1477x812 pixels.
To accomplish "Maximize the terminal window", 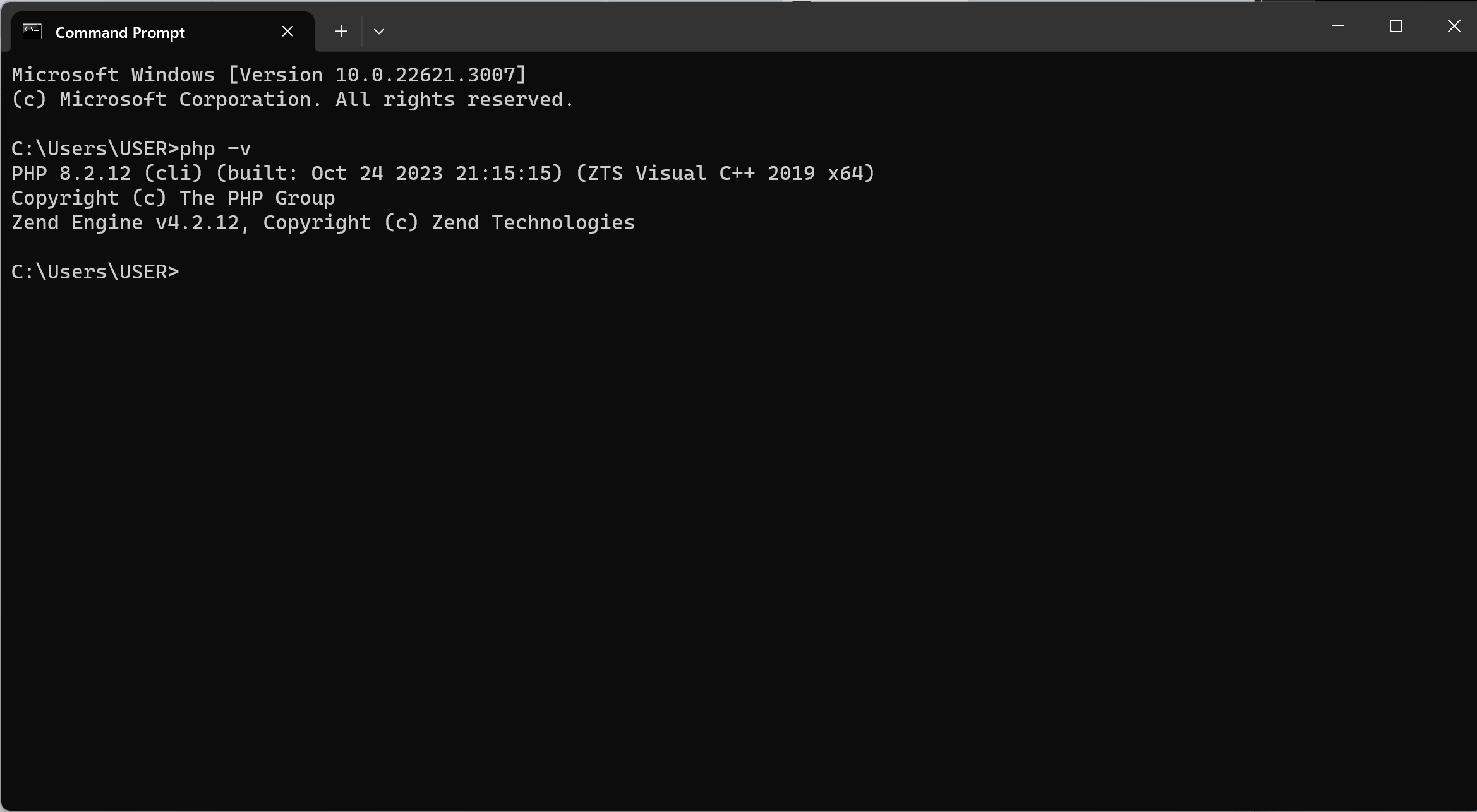I will [1396, 26].
